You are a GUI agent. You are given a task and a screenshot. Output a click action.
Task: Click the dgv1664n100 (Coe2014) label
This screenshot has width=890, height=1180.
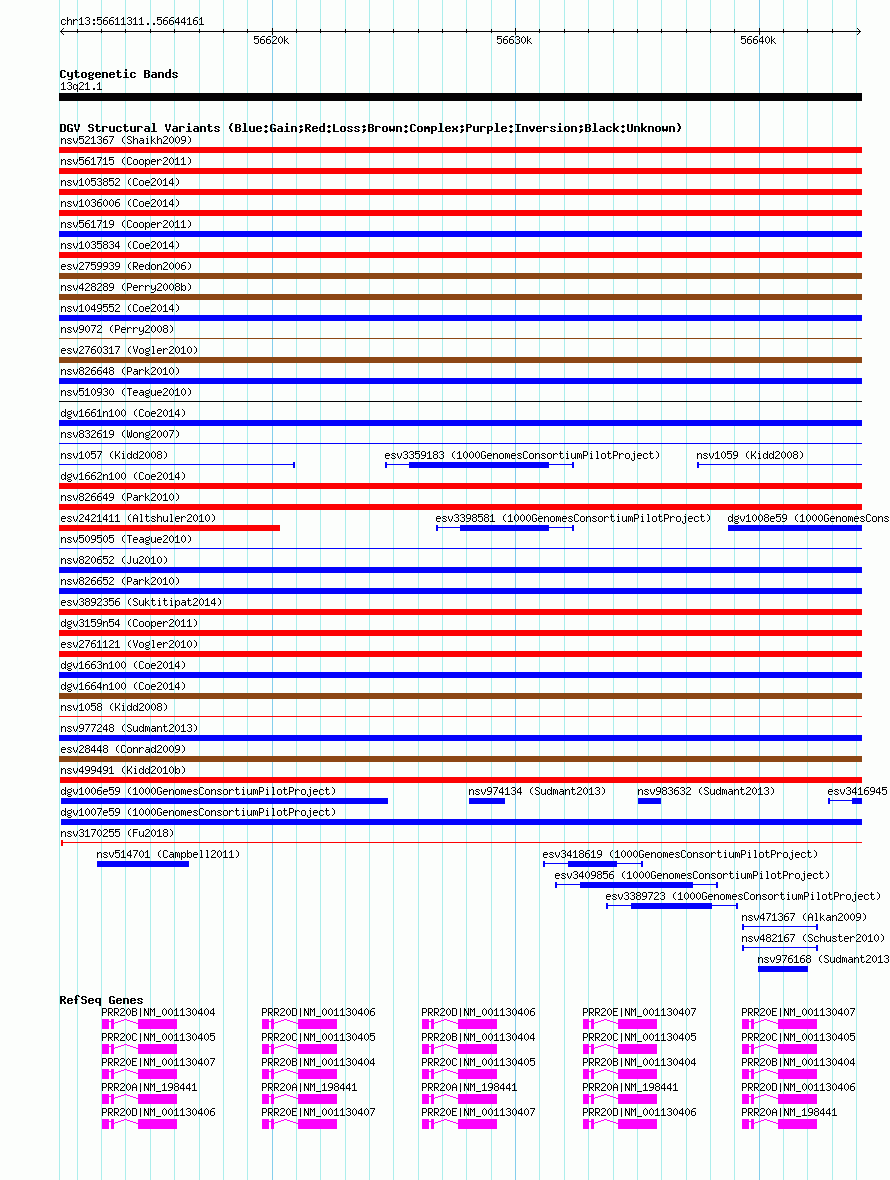coord(123,686)
